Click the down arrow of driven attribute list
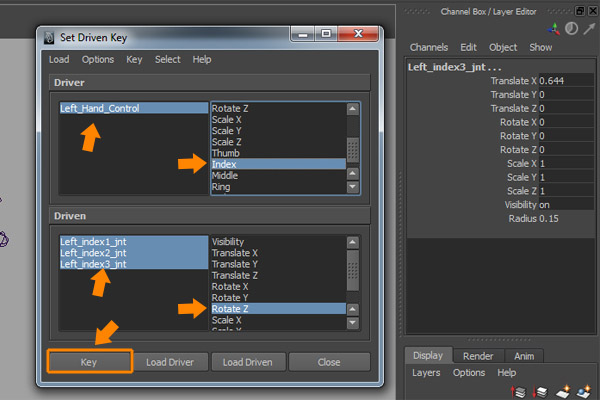Viewport: 600px width, 400px height. [x=352, y=323]
